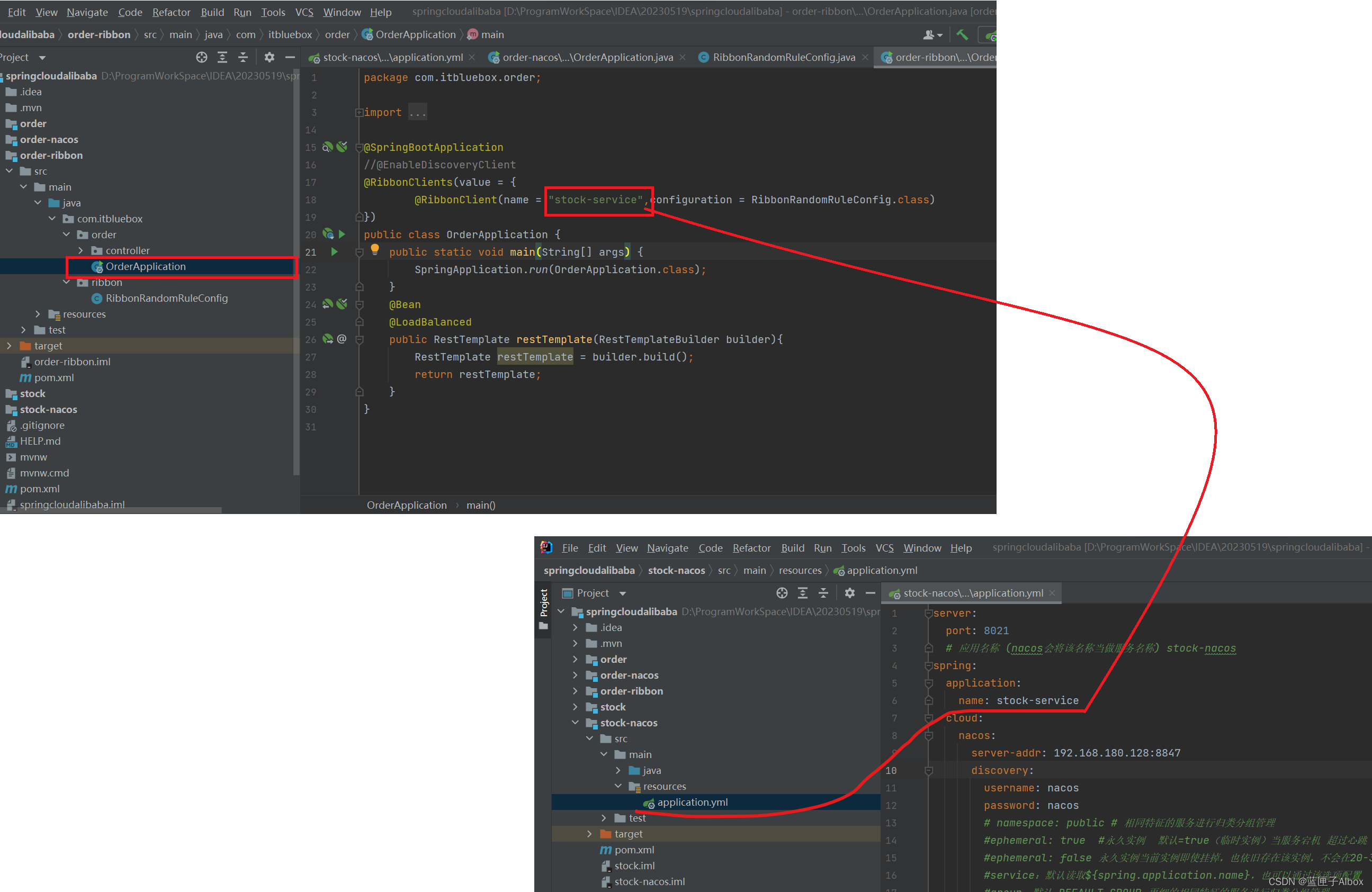Select order-ribbon.iml file in tree

pos(72,362)
